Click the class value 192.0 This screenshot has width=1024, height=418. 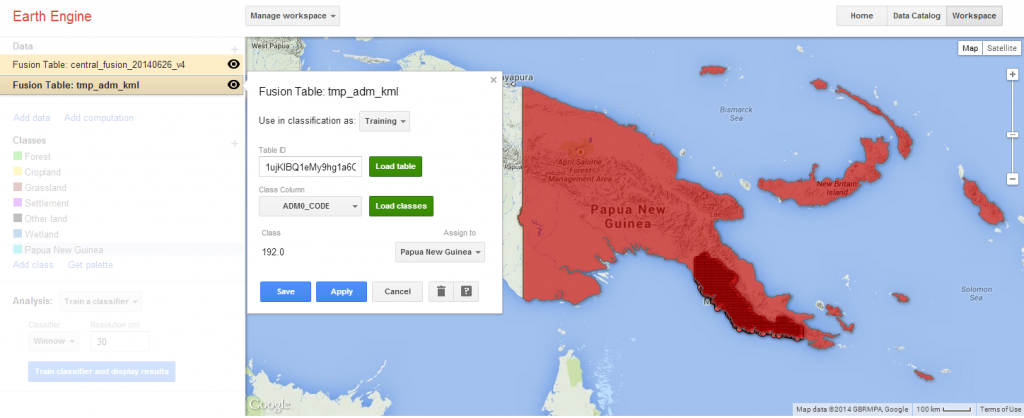point(273,252)
